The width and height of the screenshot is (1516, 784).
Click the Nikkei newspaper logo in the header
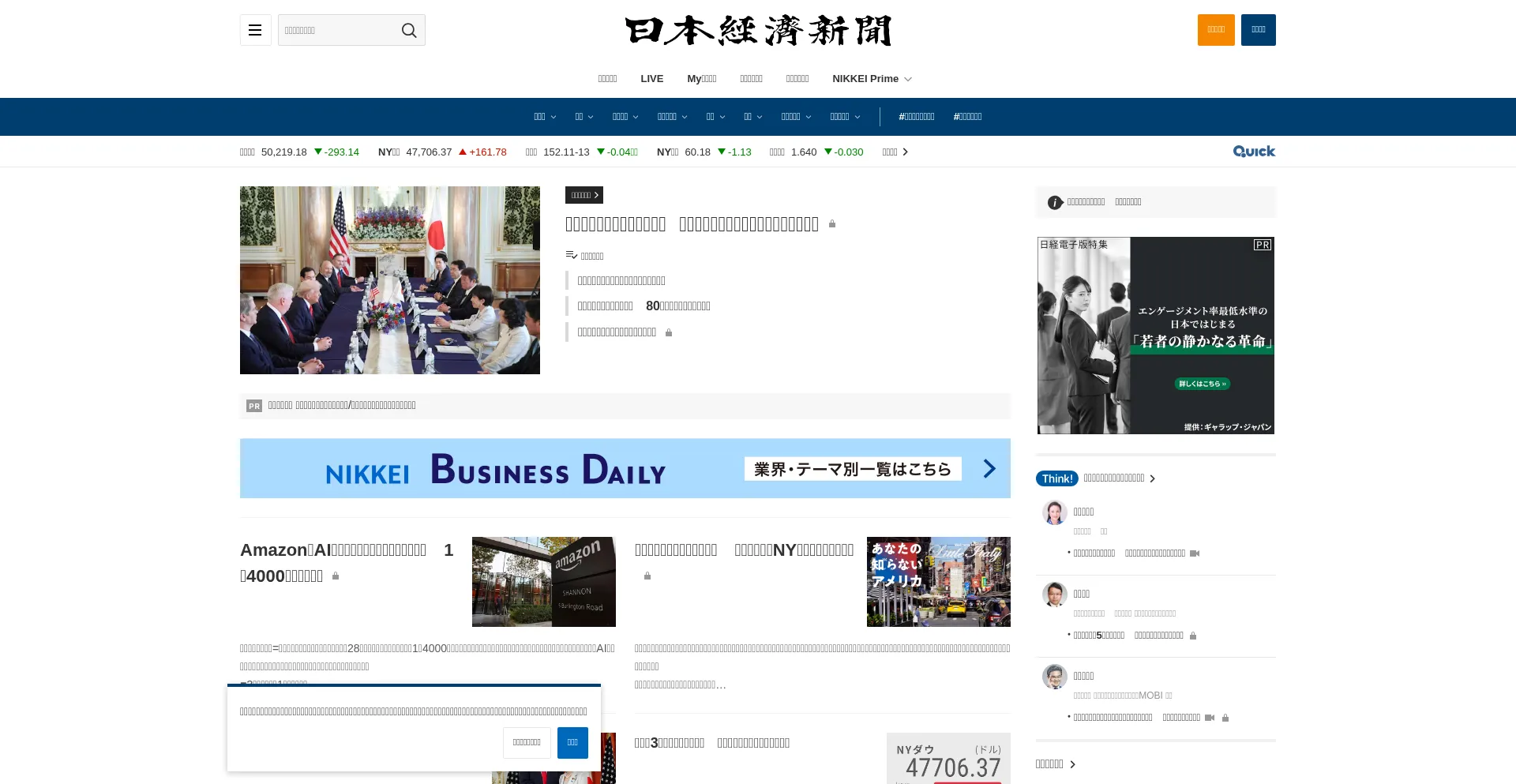coord(757,31)
